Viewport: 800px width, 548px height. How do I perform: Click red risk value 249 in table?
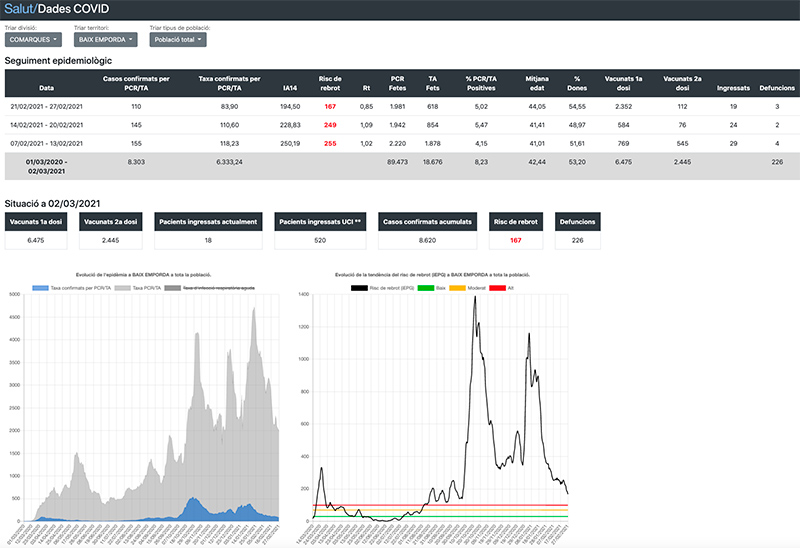[x=330, y=125]
